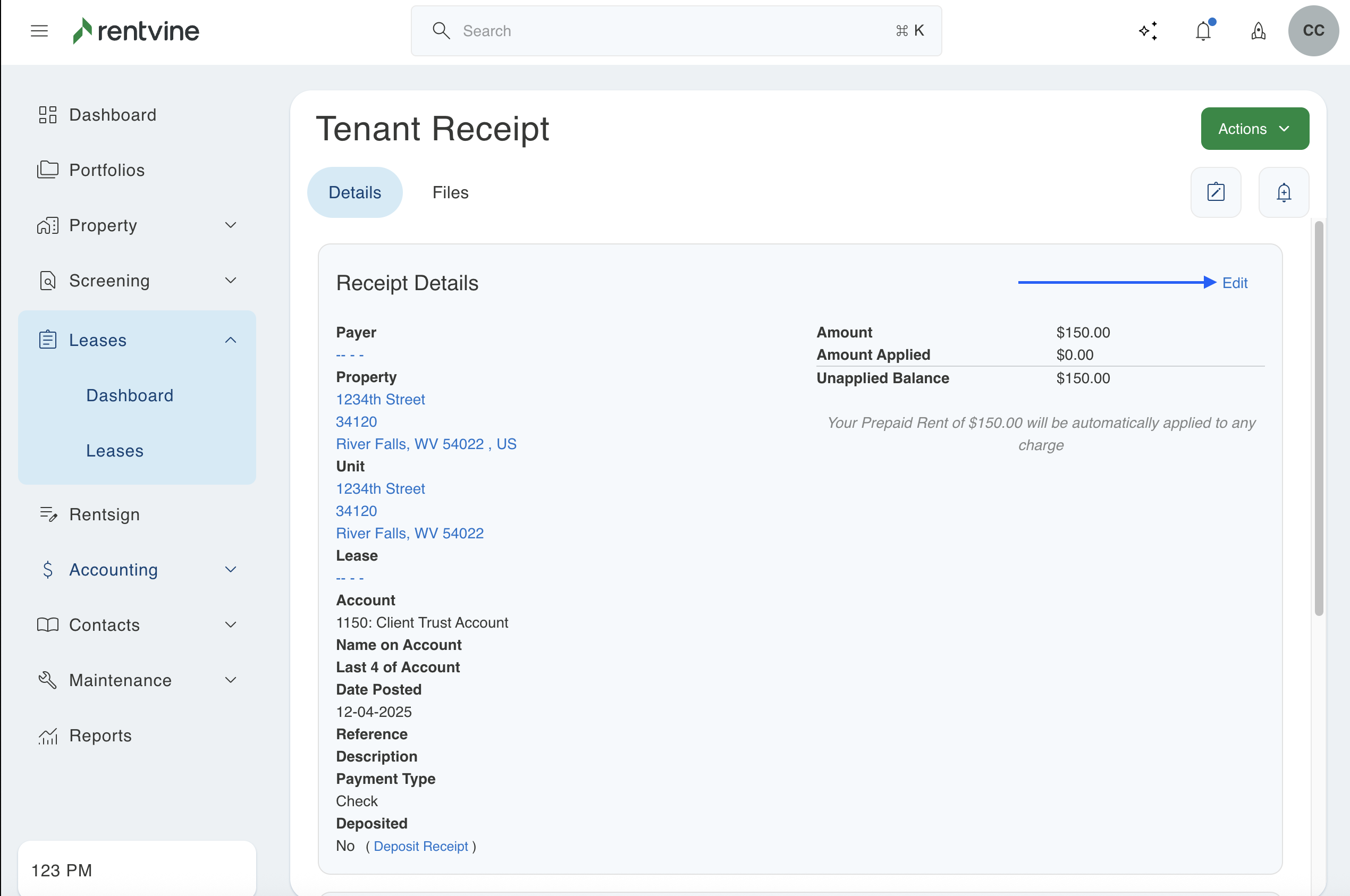Open the AI sparkle assistant icon

pos(1148,31)
